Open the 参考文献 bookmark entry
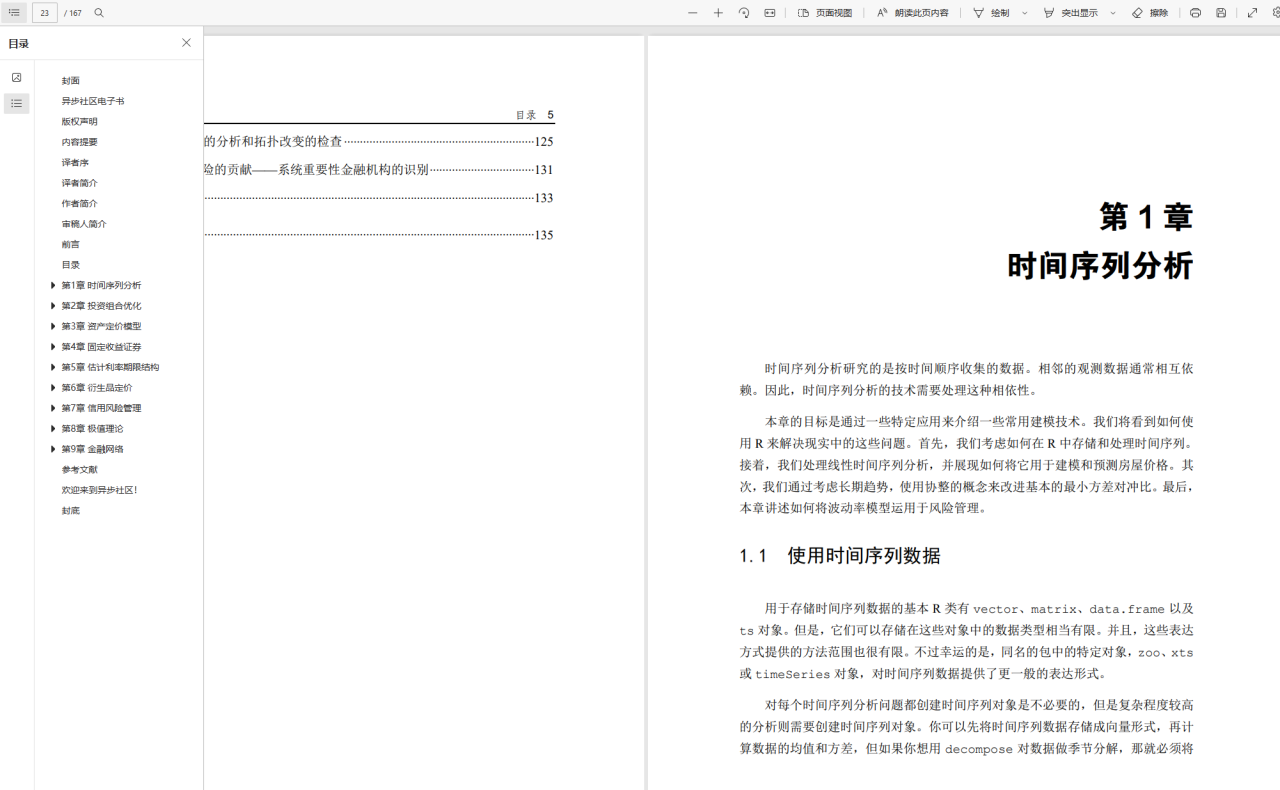This screenshot has height=790, width=1280. coord(78,469)
